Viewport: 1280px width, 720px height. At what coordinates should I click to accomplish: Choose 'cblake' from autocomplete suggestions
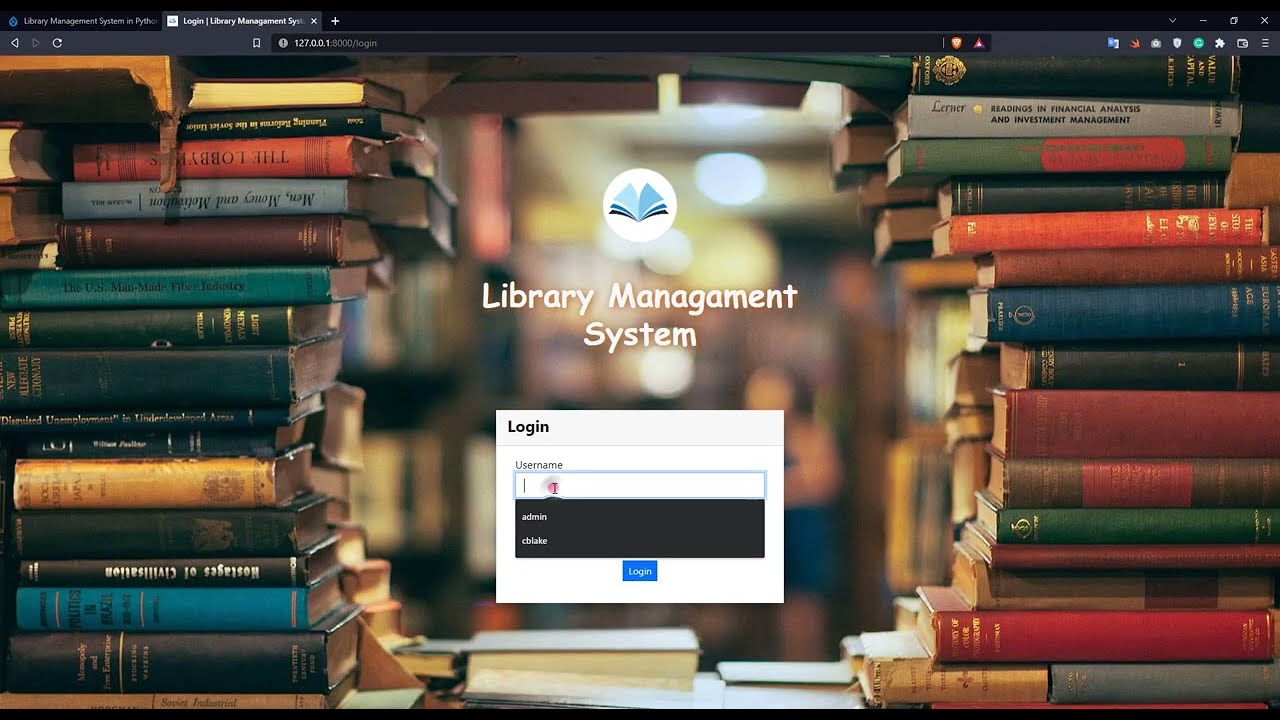click(x=640, y=541)
